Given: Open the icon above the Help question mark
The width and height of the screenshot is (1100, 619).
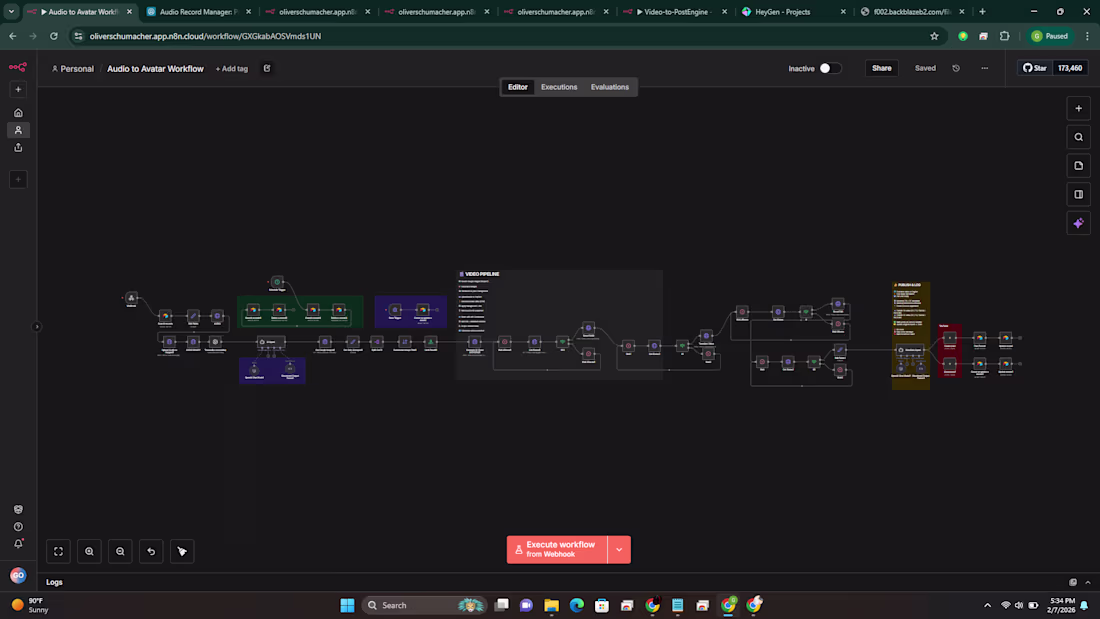Looking at the screenshot, I should [x=18, y=510].
